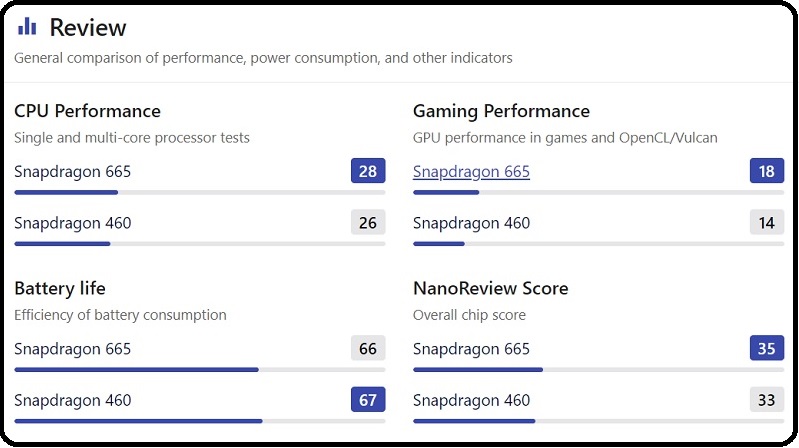Click Snapdragon 460 under NanoReview Score
This screenshot has height=448, width=799.
tap(471, 401)
